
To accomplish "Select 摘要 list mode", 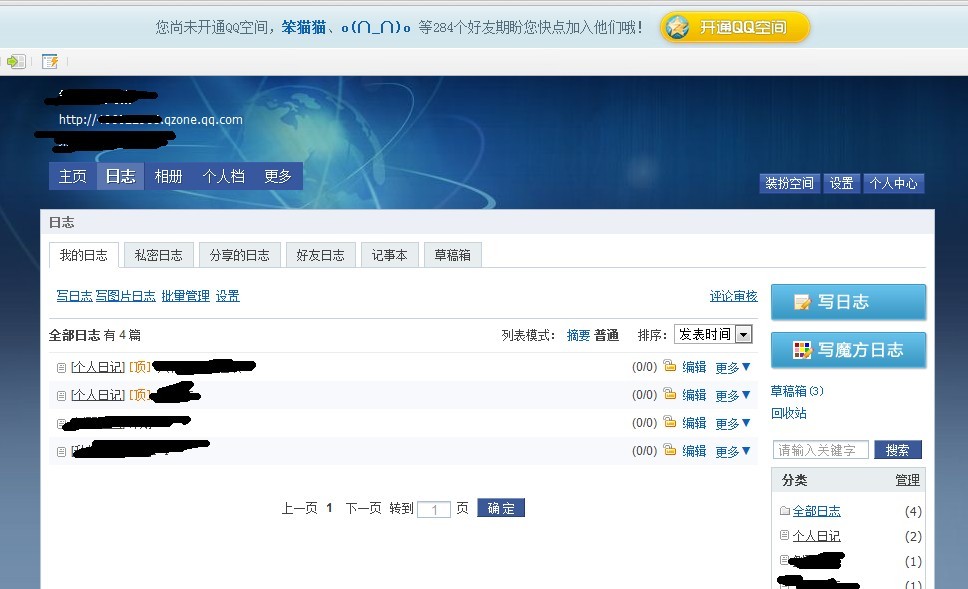I will click(x=578, y=335).
